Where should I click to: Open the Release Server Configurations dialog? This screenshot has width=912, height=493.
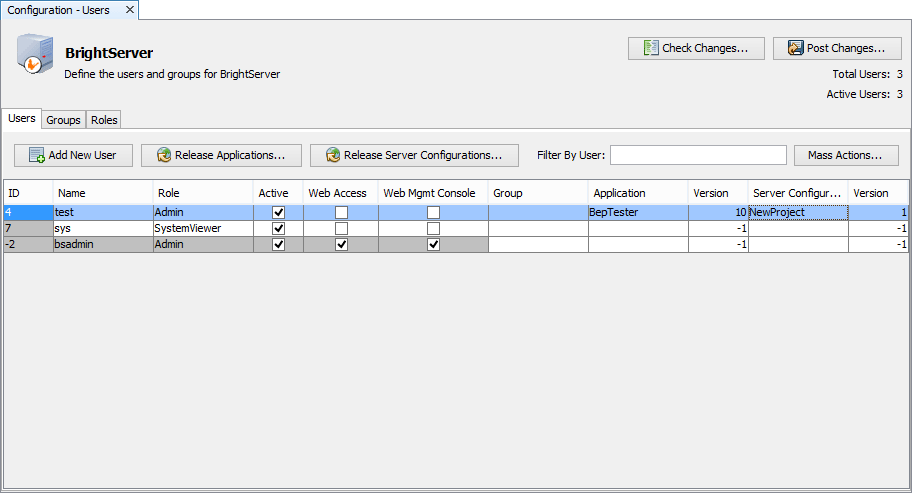click(x=414, y=155)
